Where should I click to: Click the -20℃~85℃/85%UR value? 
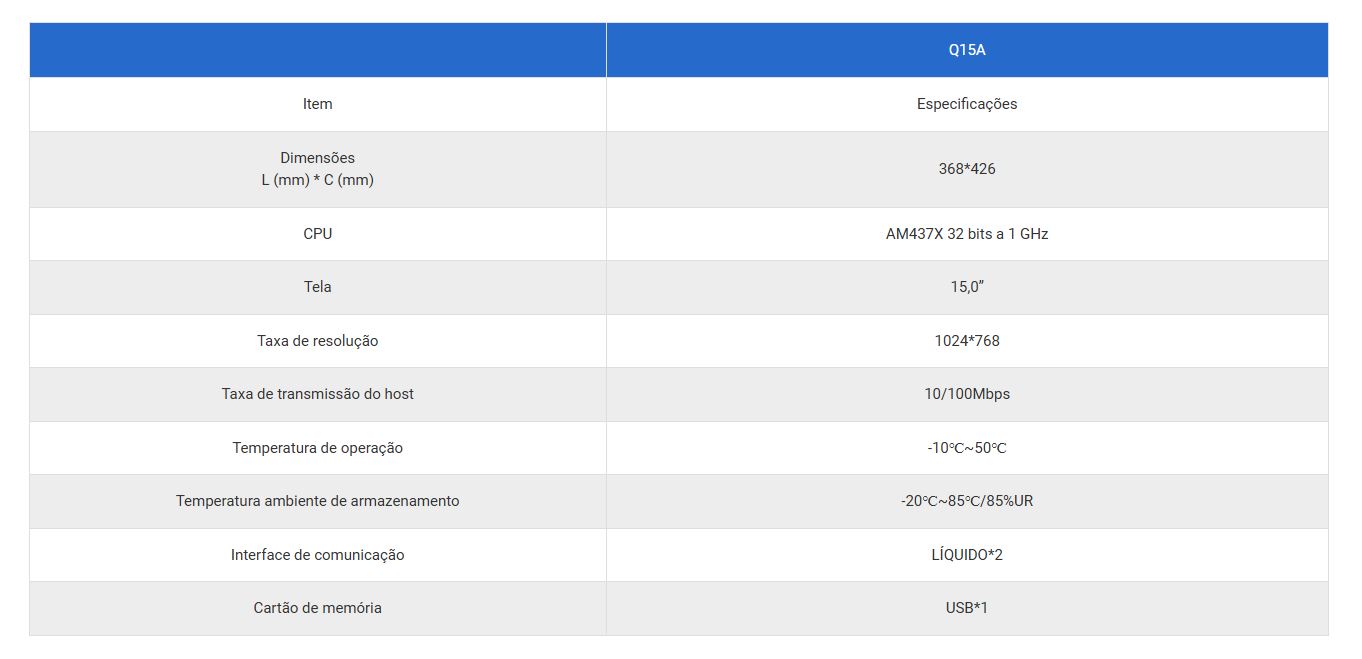[x=966, y=501]
